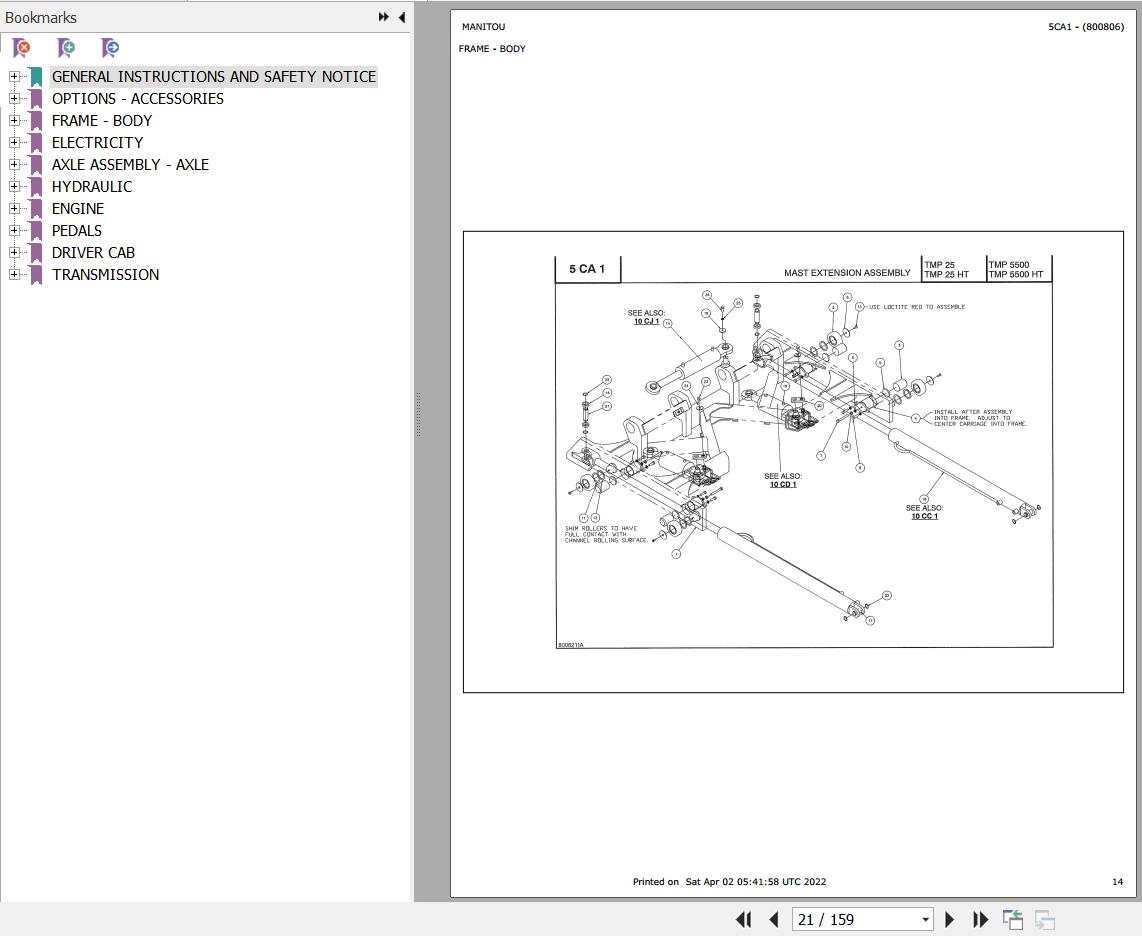The width and height of the screenshot is (1142, 936).
Task: Select GENERAL INSTRUCTIONS AND SAFETY NOTICE bookmark
Action: pos(214,76)
